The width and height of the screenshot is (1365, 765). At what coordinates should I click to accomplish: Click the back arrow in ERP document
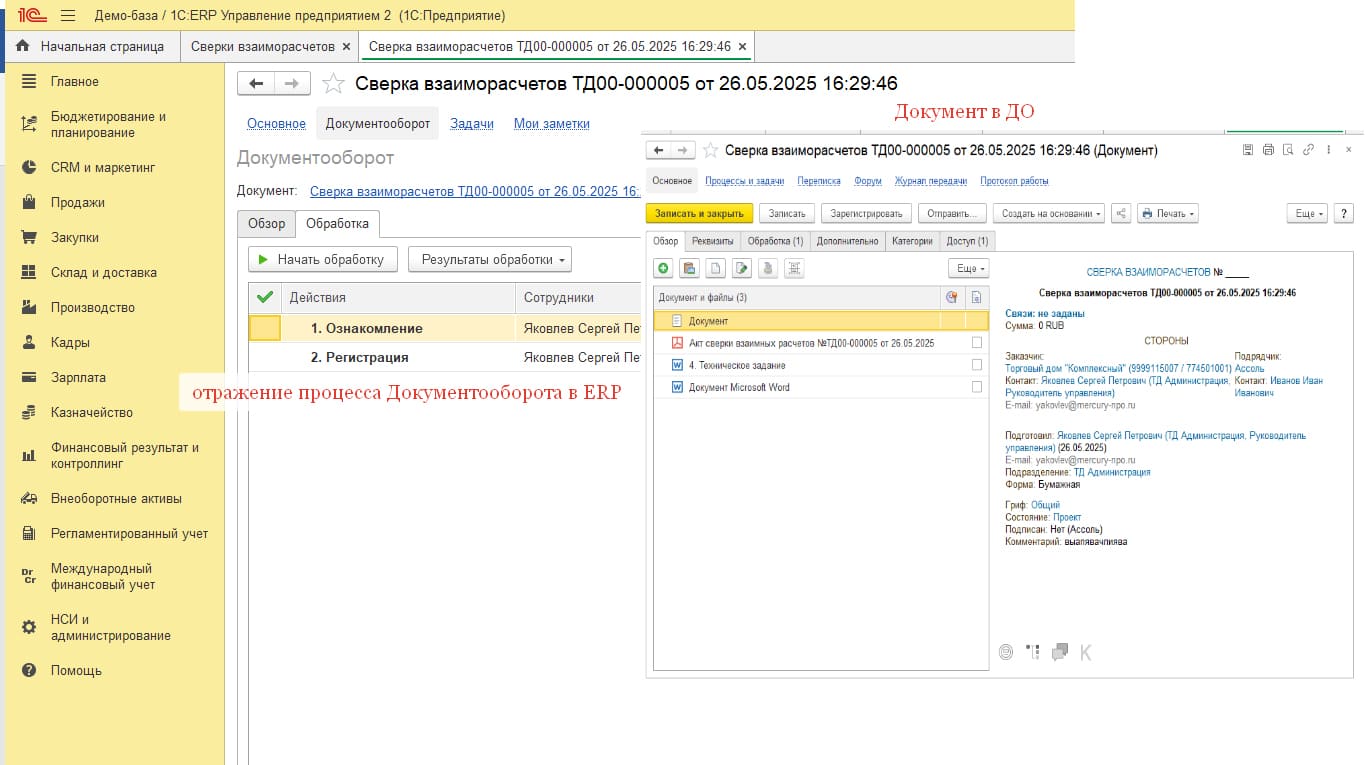(256, 84)
